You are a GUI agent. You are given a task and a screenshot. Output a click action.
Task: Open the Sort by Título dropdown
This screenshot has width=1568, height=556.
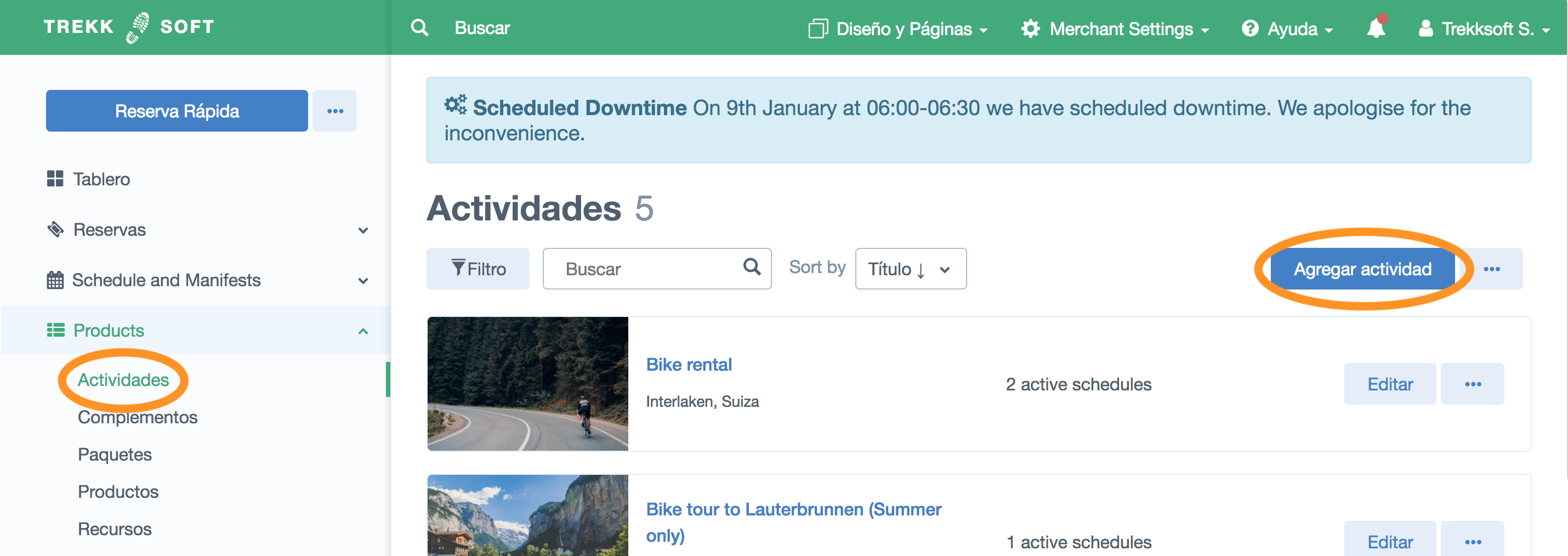click(x=911, y=269)
